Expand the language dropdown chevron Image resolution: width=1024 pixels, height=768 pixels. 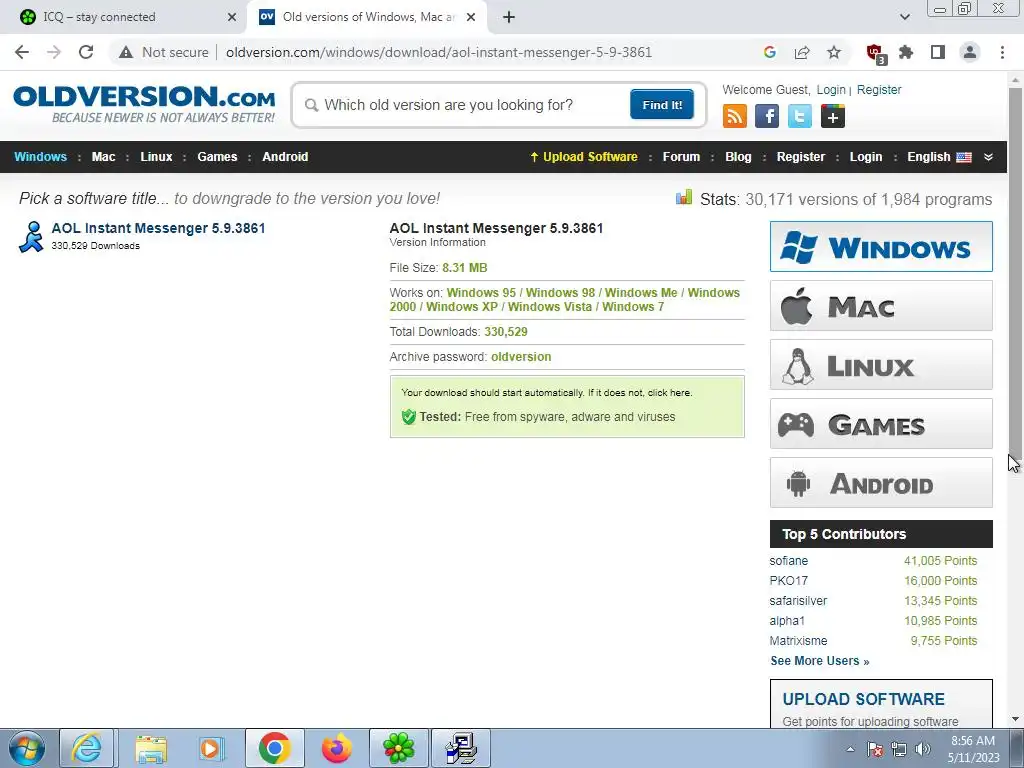click(x=989, y=157)
